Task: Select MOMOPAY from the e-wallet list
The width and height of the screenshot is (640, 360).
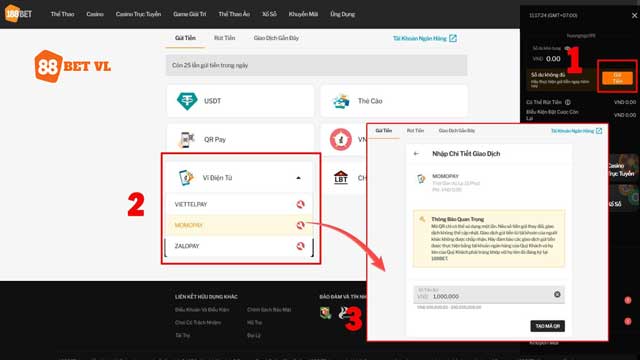Action: 240,225
